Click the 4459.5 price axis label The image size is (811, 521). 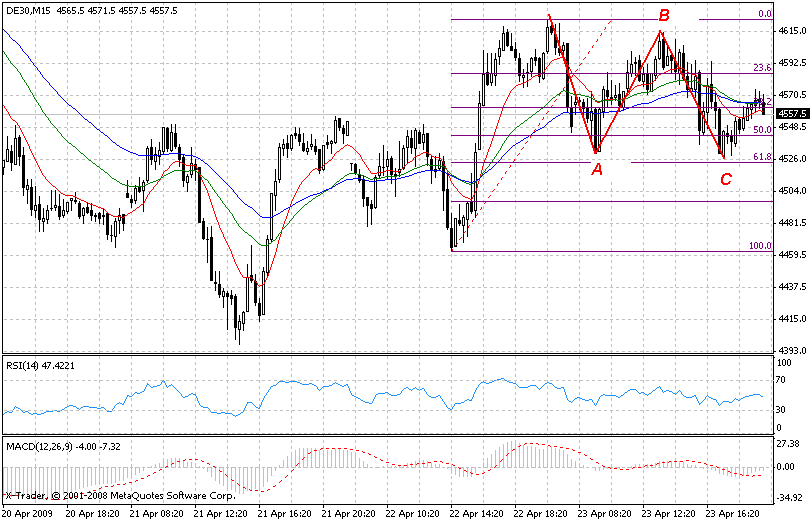[x=792, y=255]
